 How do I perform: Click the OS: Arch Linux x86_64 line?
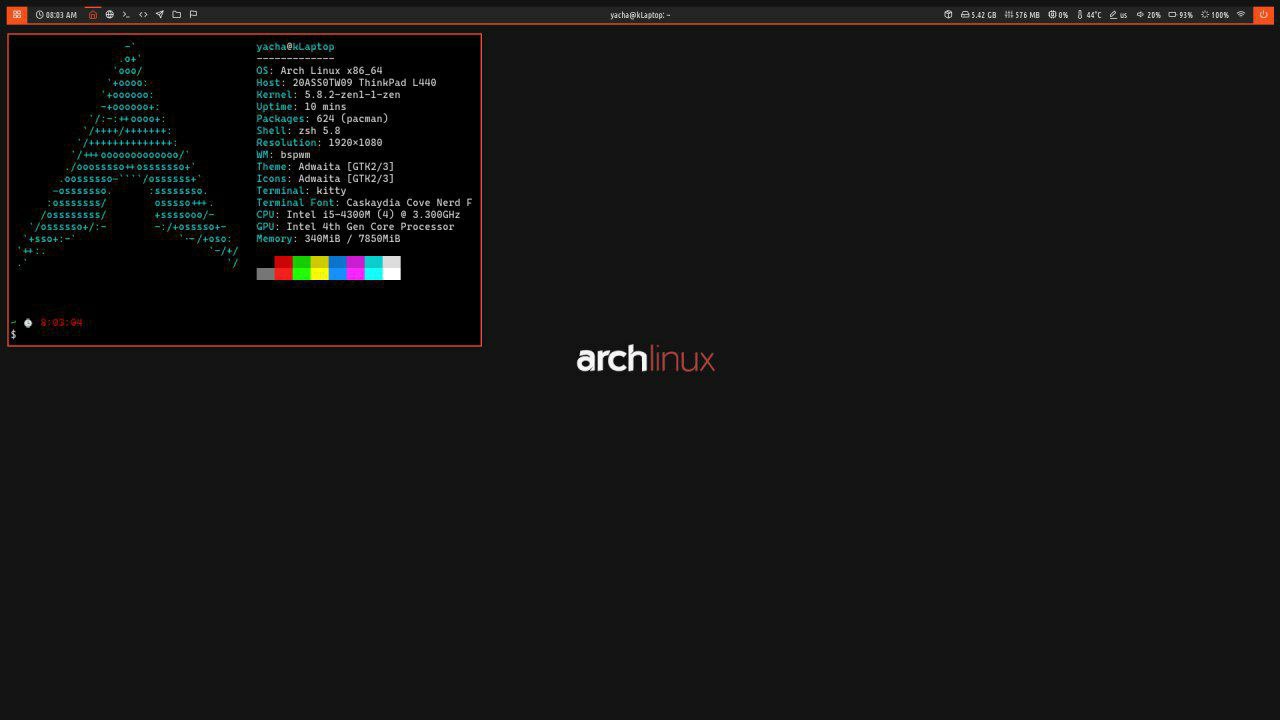[x=319, y=71]
